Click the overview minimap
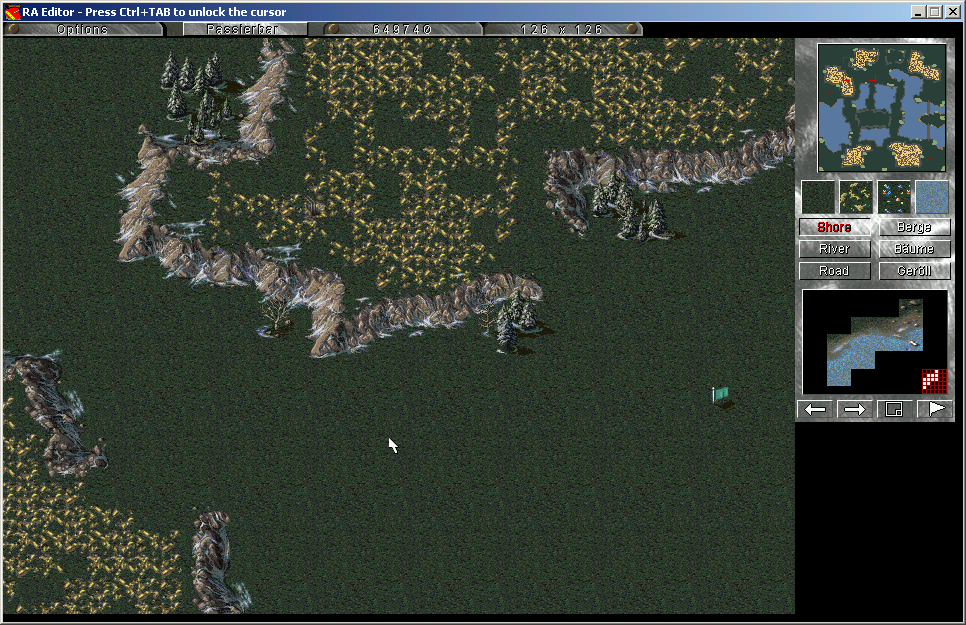This screenshot has width=966, height=625. click(881, 107)
